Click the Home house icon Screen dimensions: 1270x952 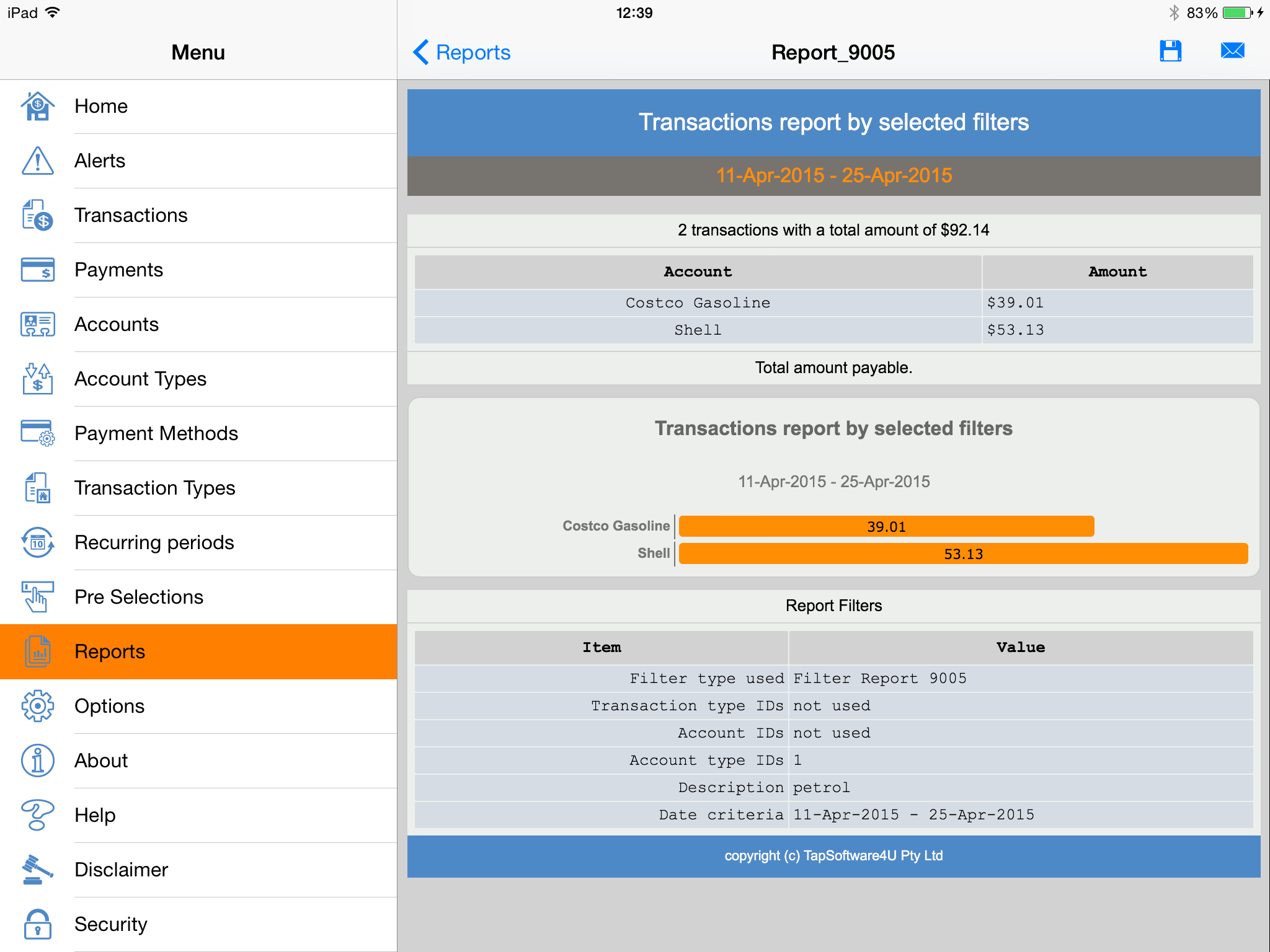38,106
